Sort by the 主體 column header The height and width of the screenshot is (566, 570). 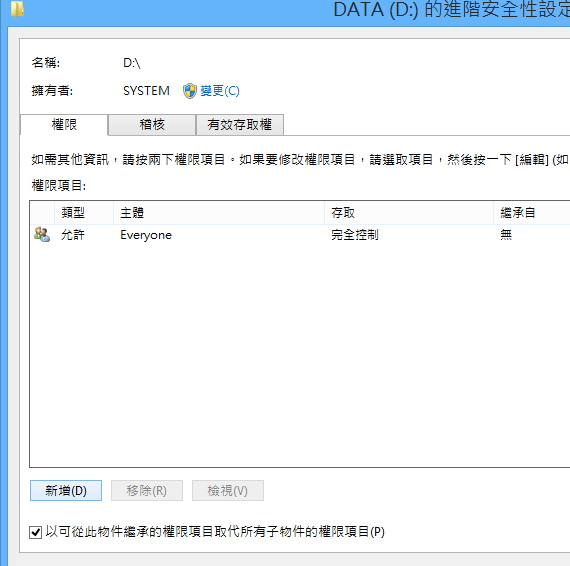(x=219, y=213)
